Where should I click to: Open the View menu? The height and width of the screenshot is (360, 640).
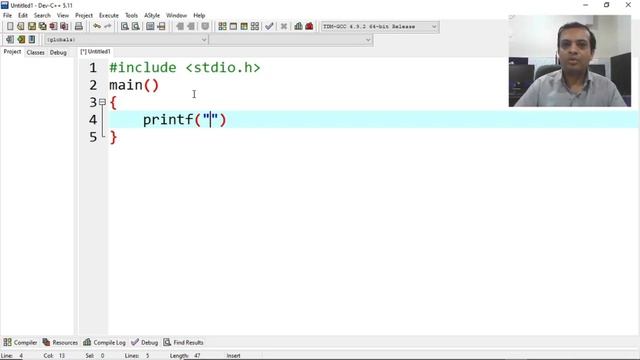tap(63, 16)
